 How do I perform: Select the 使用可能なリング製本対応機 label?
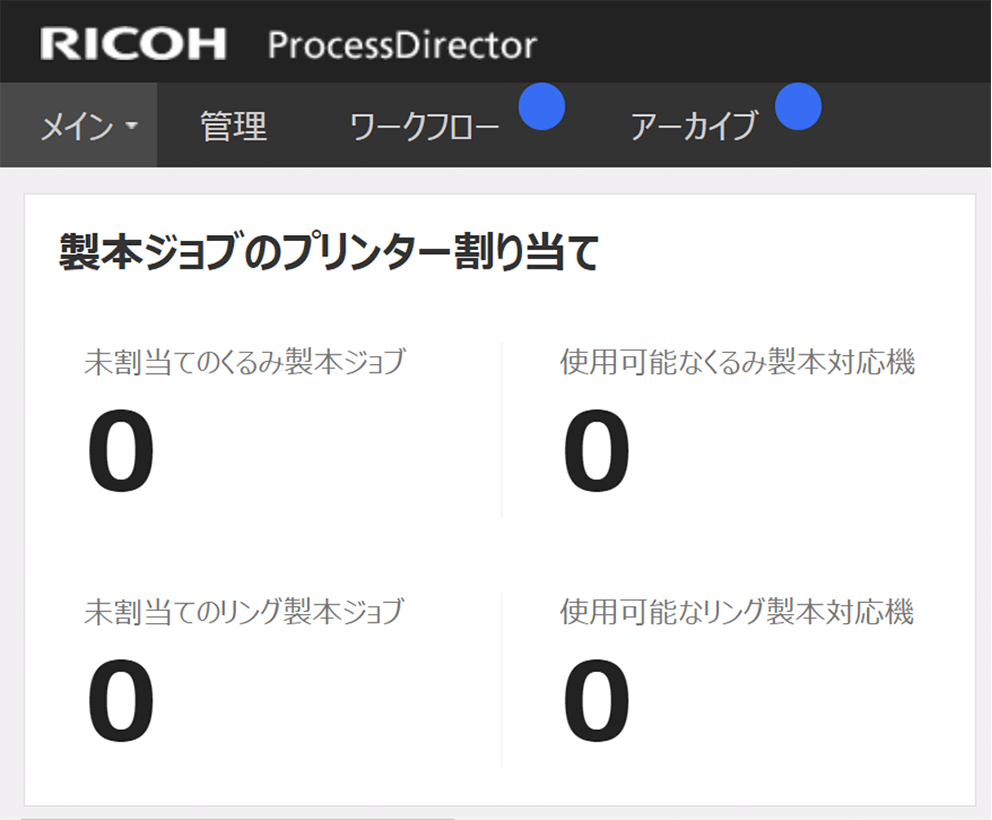737,610
